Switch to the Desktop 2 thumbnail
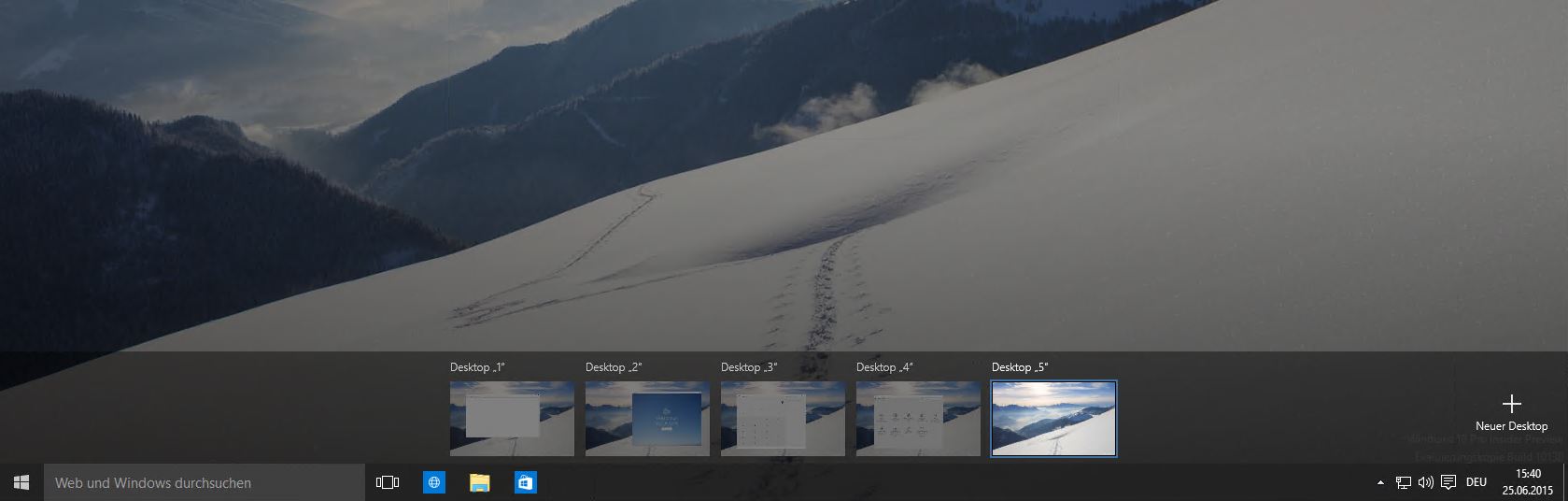The image size is (1568, 501). [647, 418]
